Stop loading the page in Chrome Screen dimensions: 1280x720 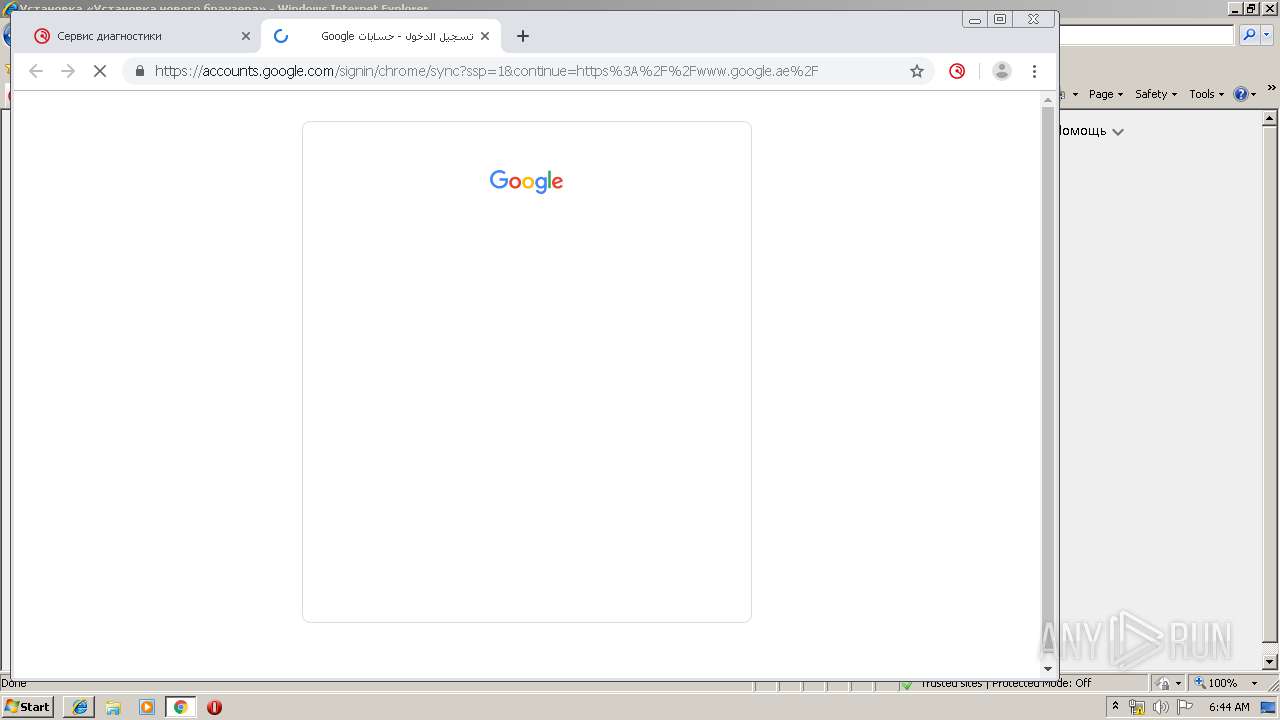[x=99, y=71]
